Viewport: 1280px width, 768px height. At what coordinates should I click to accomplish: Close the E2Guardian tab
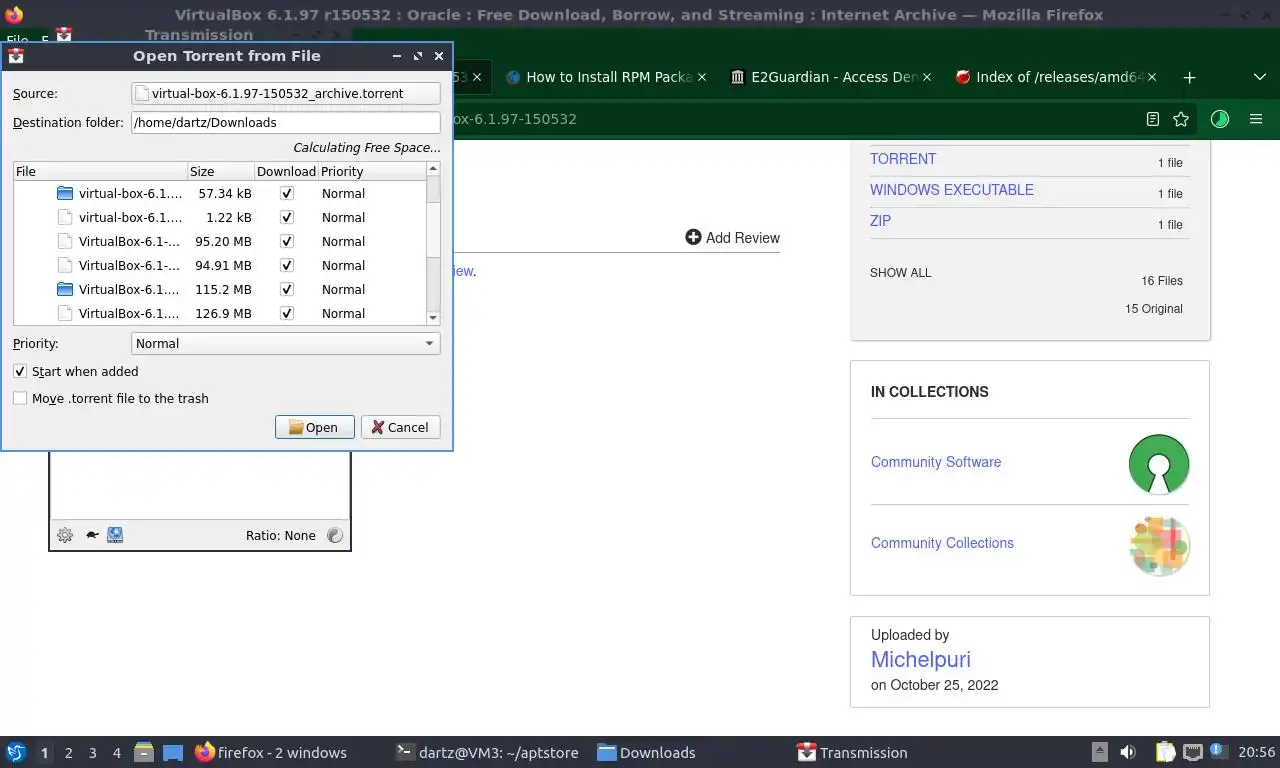click(926, 77)
